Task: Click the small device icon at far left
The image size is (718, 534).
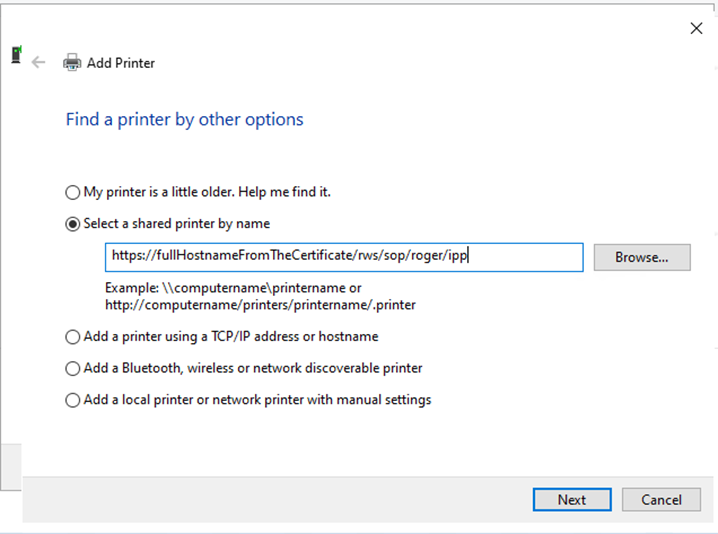Action: click(15, 55)
